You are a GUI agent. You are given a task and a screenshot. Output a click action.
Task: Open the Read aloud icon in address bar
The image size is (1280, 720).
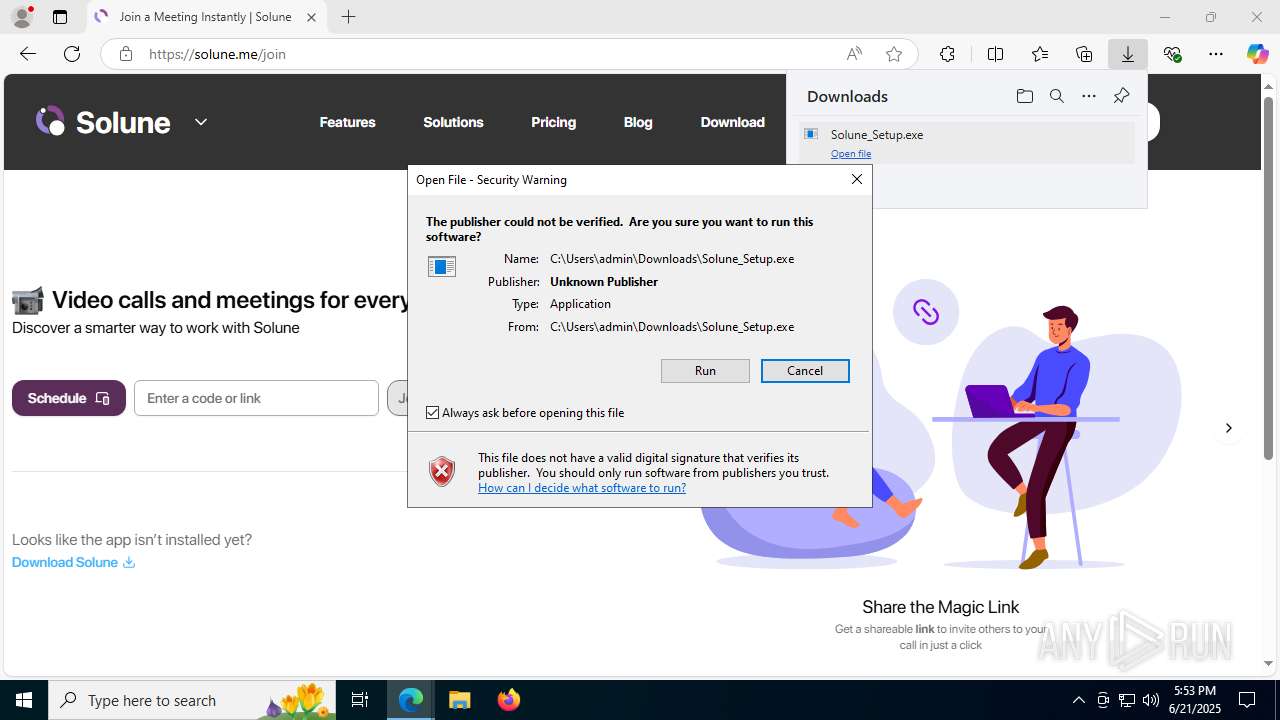coord(854,54)
